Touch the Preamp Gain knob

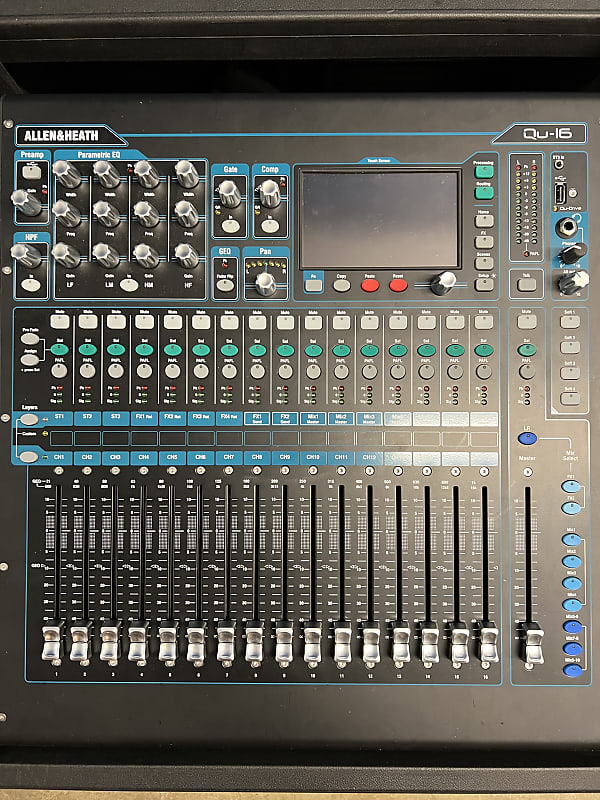tap(25, 203)
